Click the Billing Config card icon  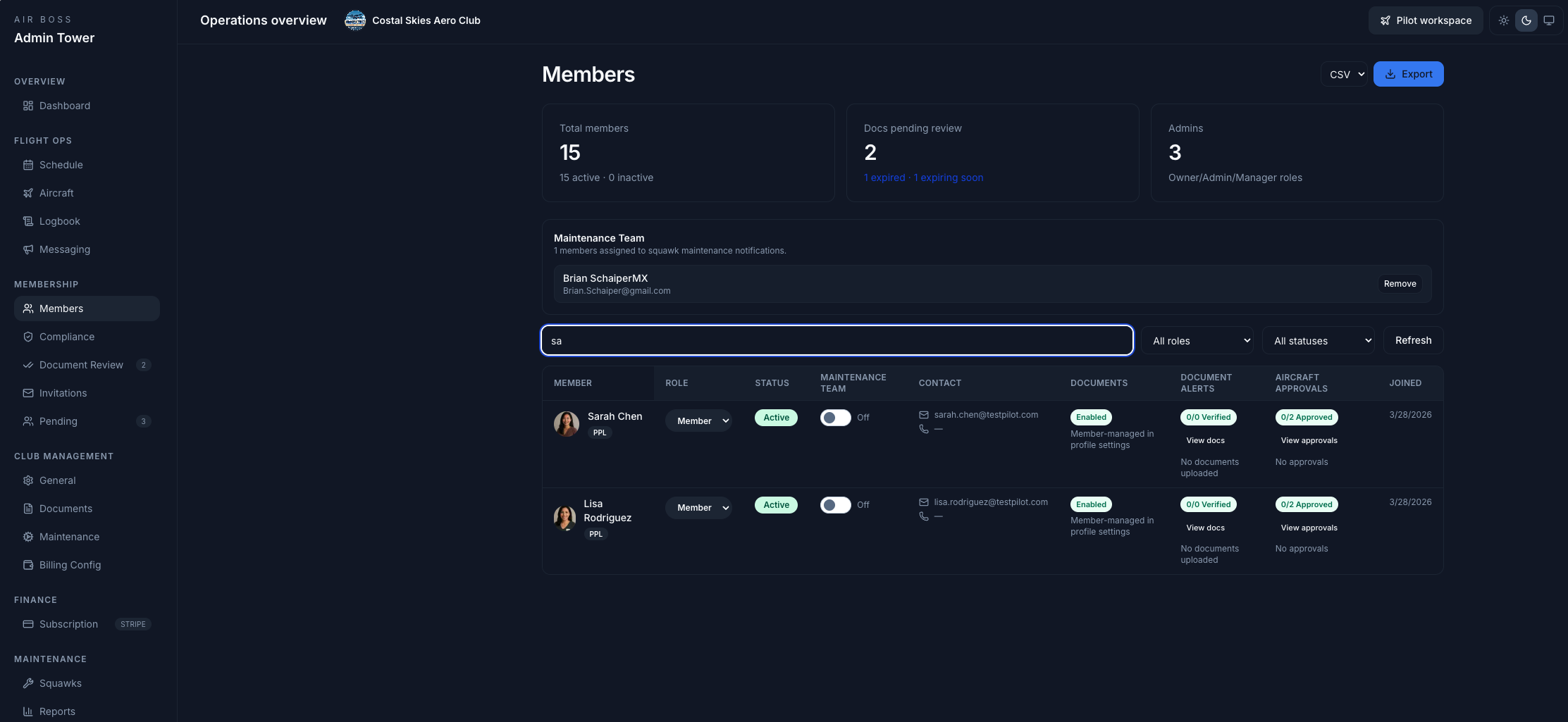pos(28,565)
